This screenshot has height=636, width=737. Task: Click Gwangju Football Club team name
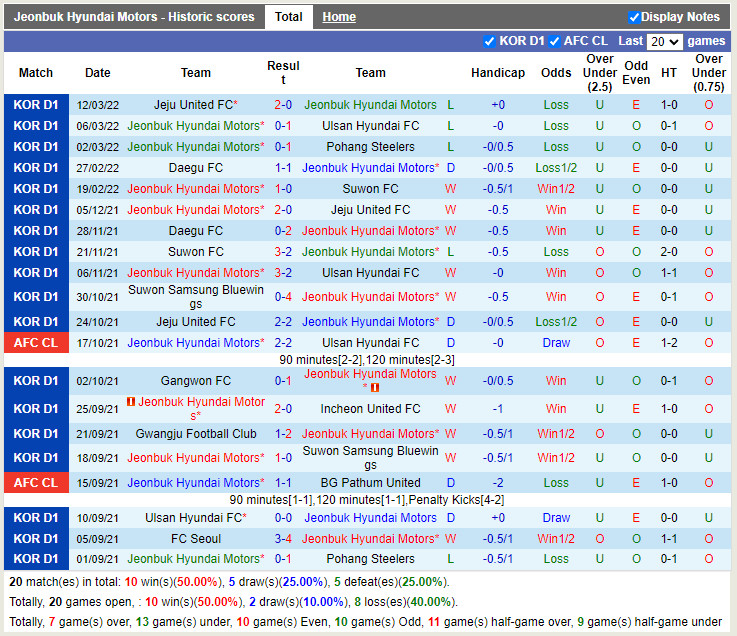tap(196, 434)
